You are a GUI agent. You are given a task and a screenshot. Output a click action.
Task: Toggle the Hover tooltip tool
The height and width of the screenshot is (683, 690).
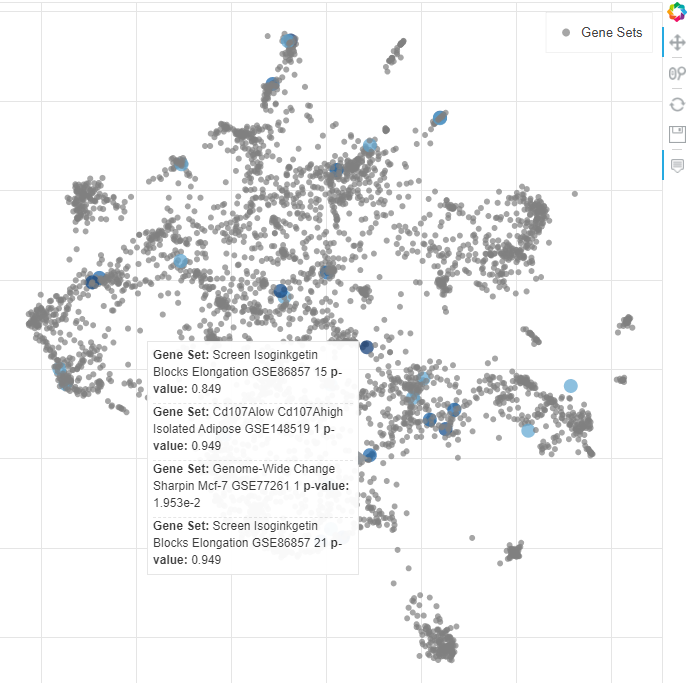pyautogui.click(x=677, y=165)
